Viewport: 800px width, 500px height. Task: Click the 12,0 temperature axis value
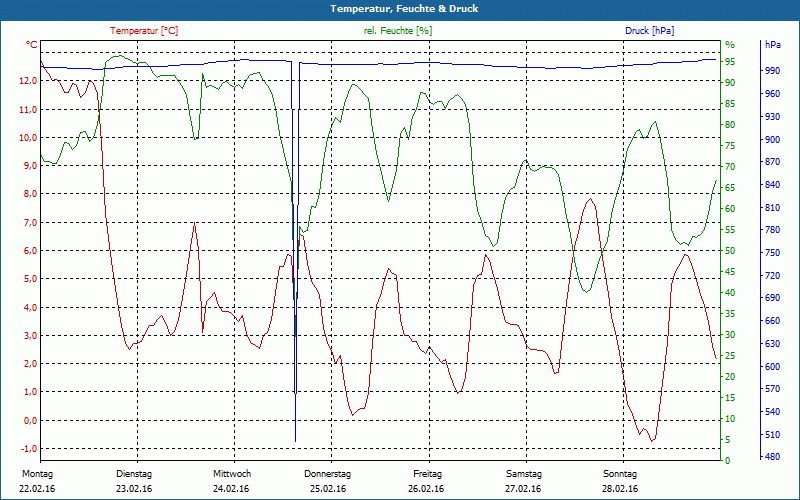pyautogui.click(x=28, y=81)
